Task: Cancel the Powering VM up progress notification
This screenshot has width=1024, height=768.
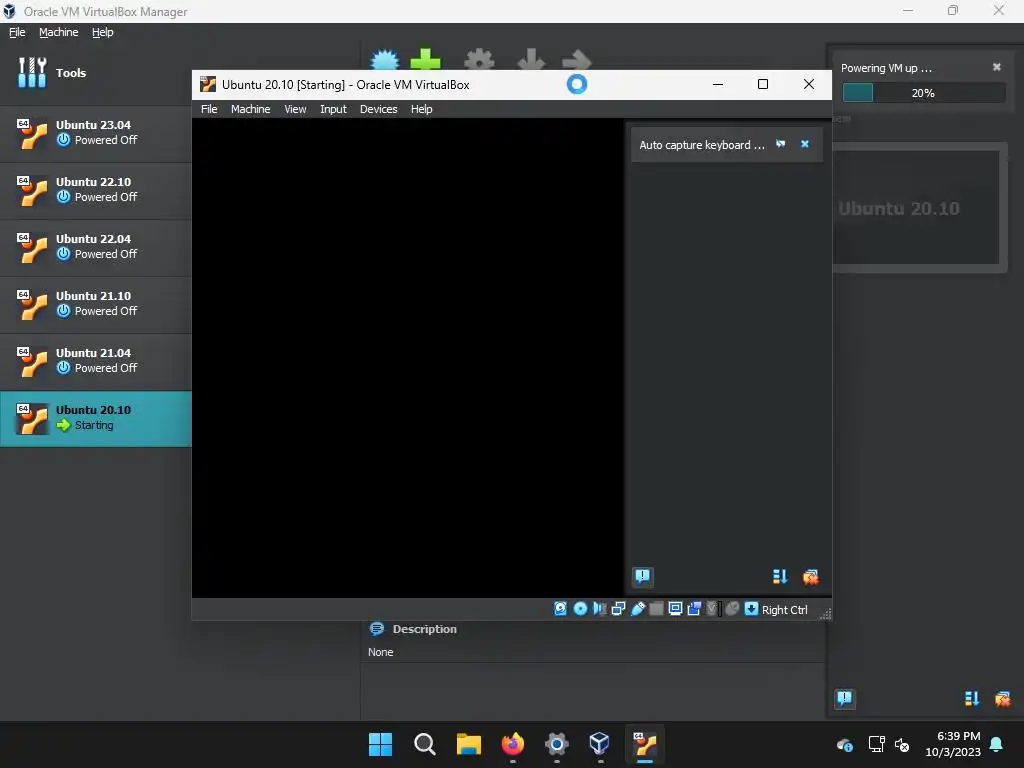Action: point(997,67)
